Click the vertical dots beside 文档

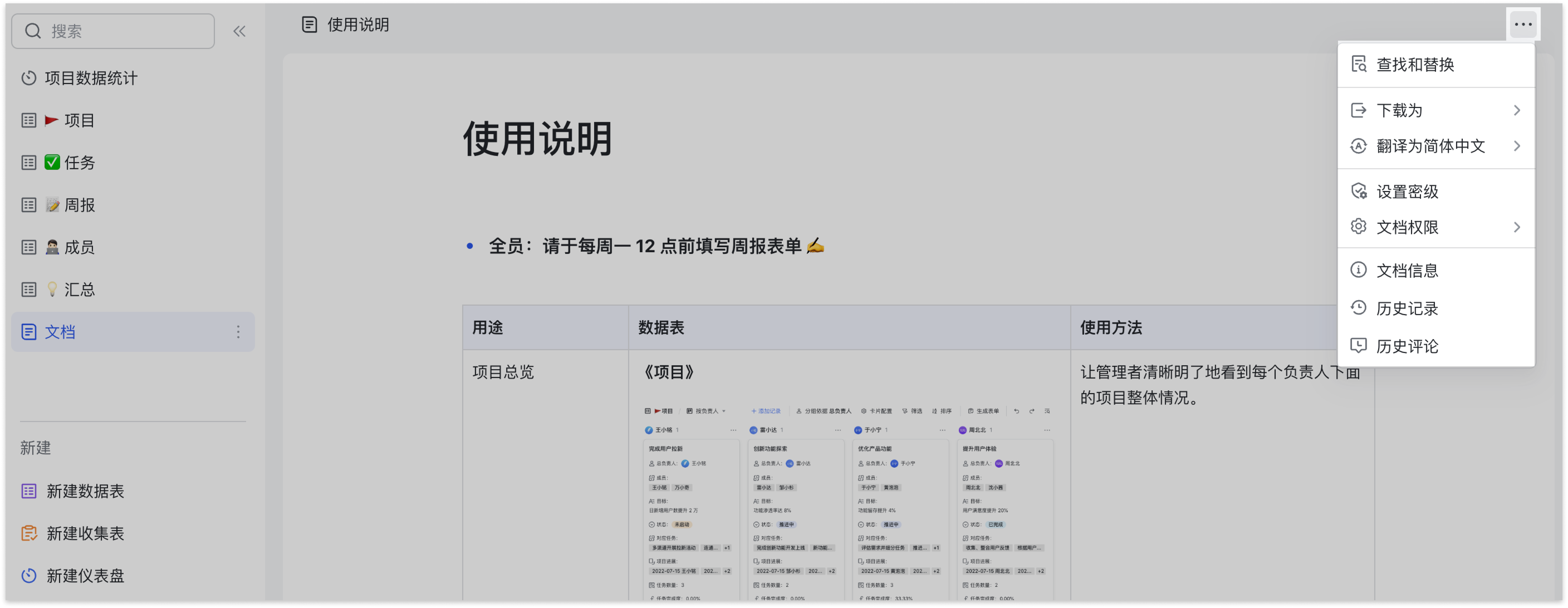[x=238, y=332]
